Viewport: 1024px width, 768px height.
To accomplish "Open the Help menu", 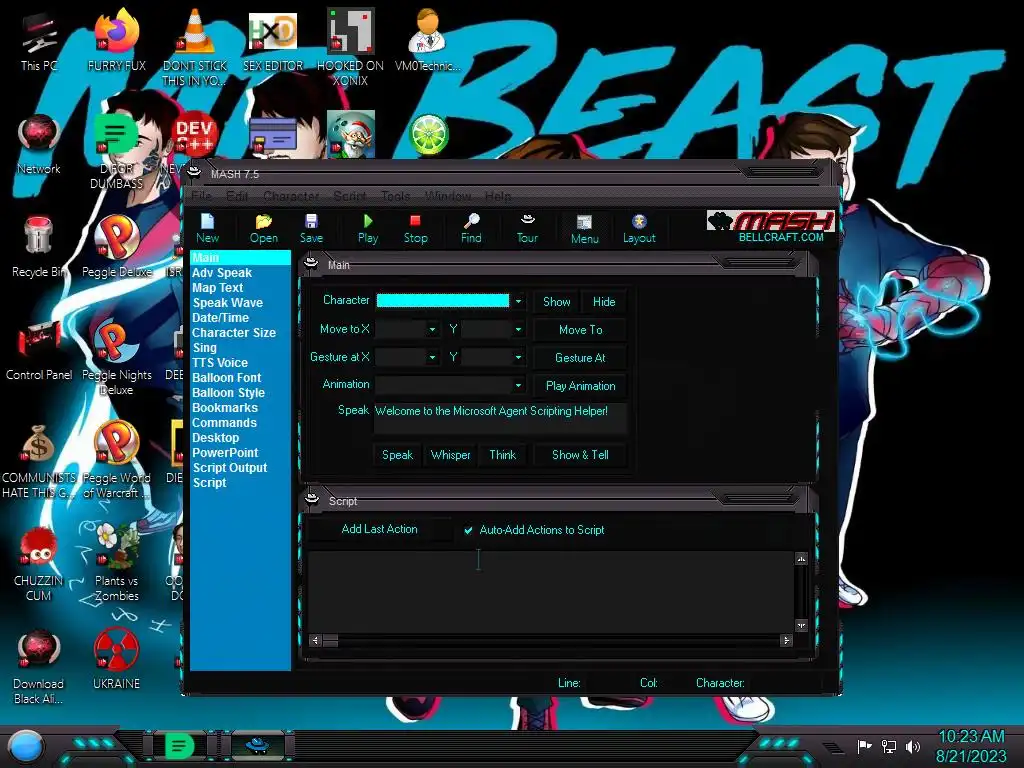I will click(498, 196).
